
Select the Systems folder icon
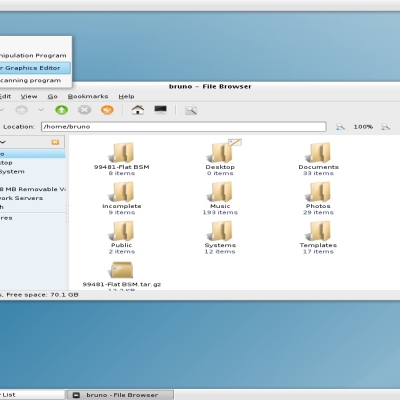(220, 231)
